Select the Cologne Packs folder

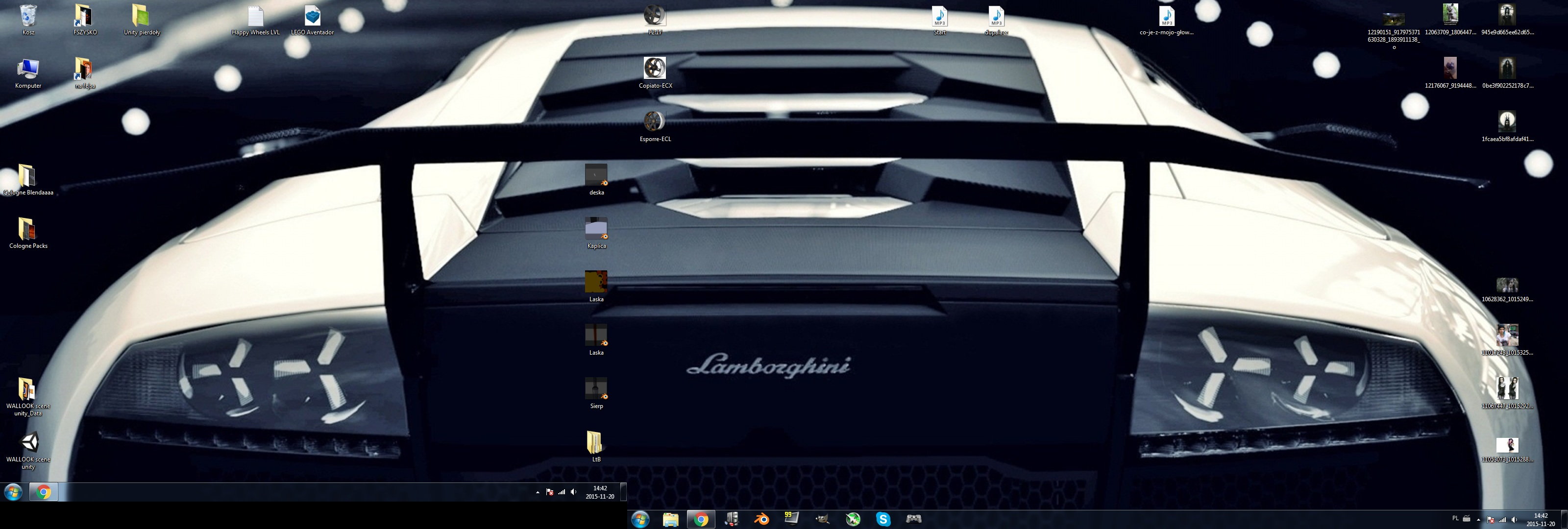pyautogui.click(x=28, y=231)
